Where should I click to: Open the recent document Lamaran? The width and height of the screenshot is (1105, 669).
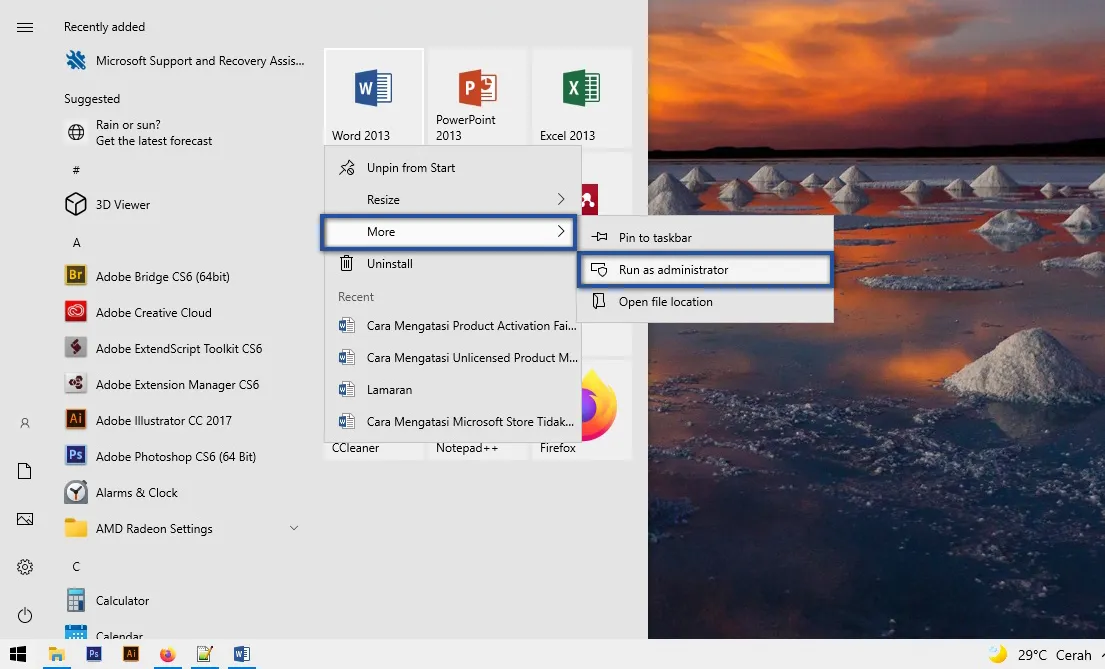click(x=389, y=389)
